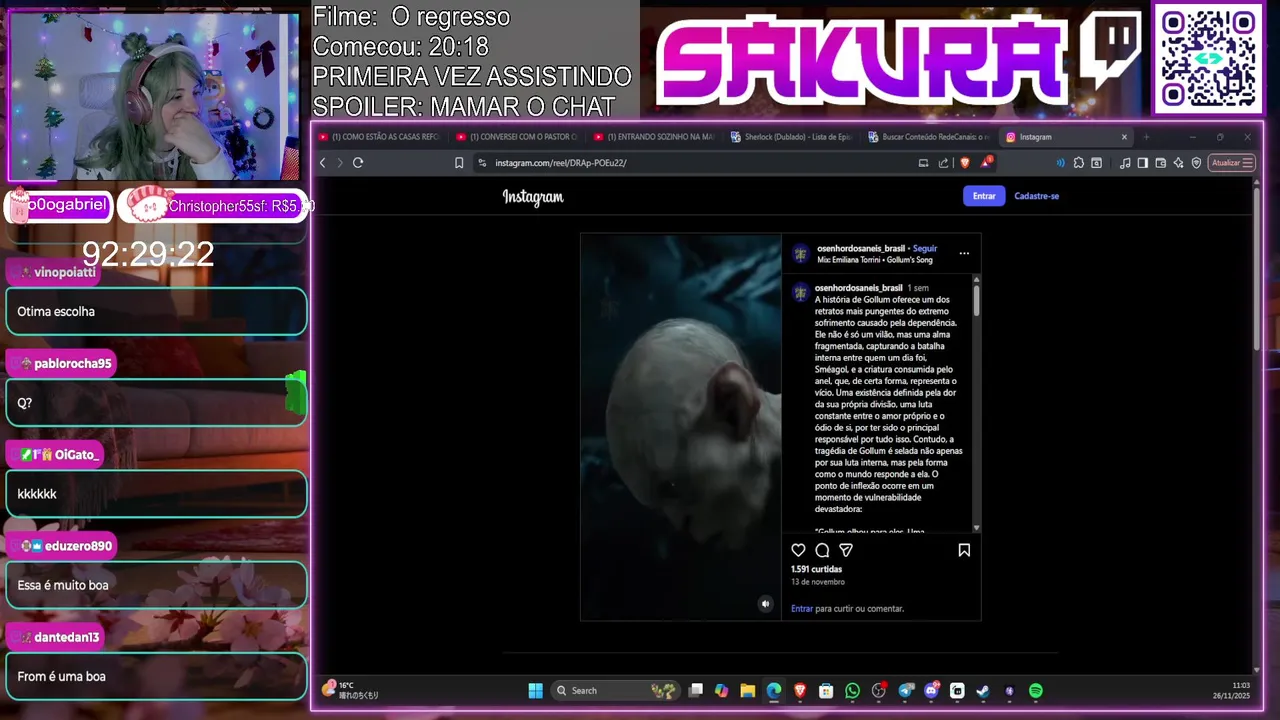This screenshot has height=720, width=1280.
Task: Open the weather widget showing 16°C
Action: click(350, 690)
